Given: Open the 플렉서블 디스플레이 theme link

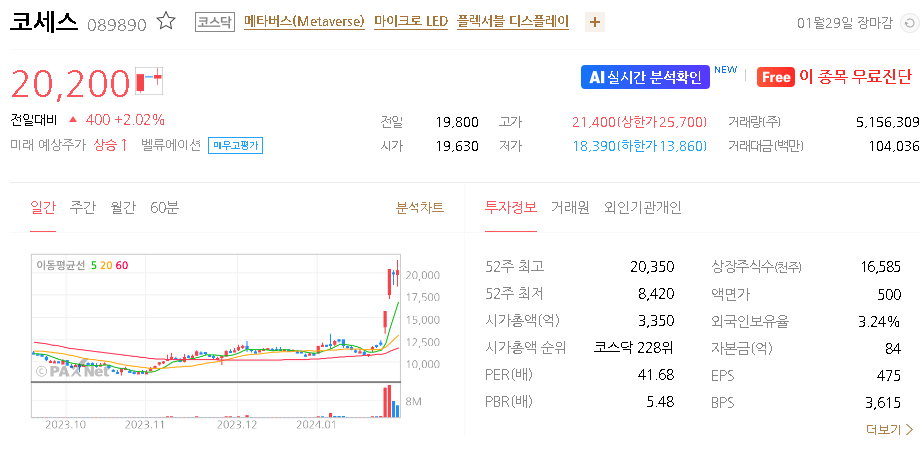Looking at the screenshot, I should click(513, 22).
